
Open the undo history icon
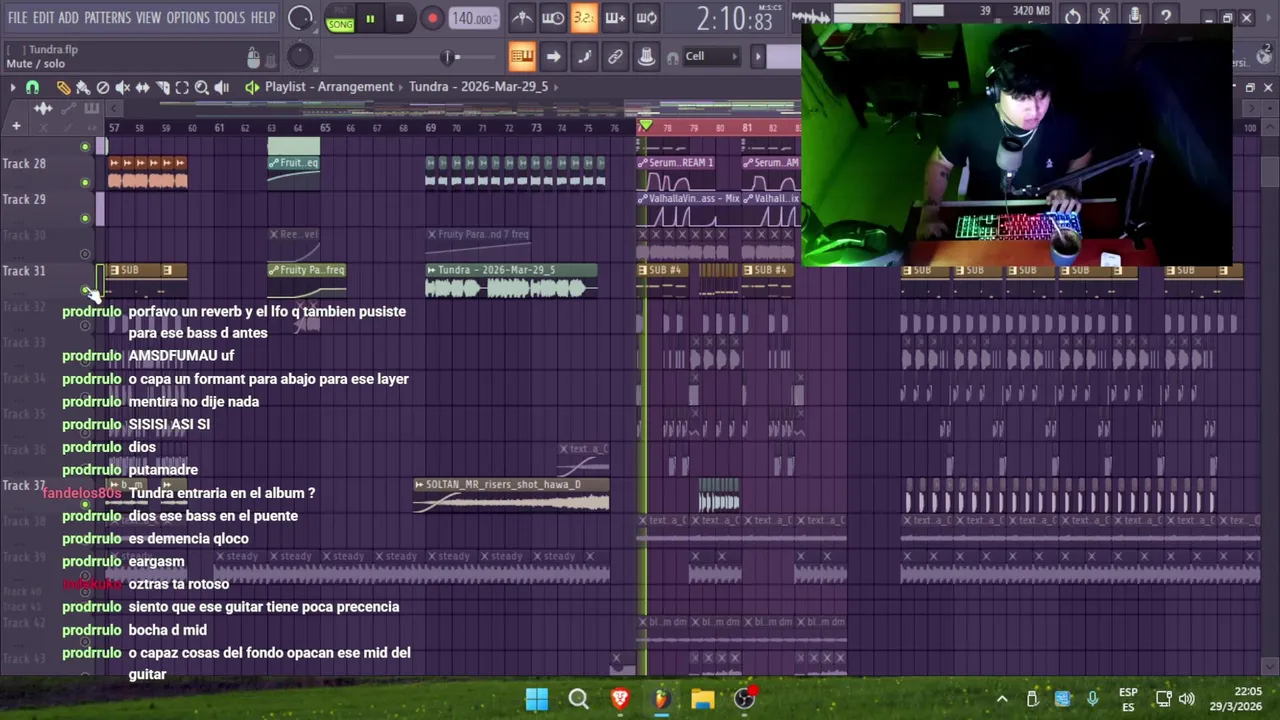click(1073, 17)
